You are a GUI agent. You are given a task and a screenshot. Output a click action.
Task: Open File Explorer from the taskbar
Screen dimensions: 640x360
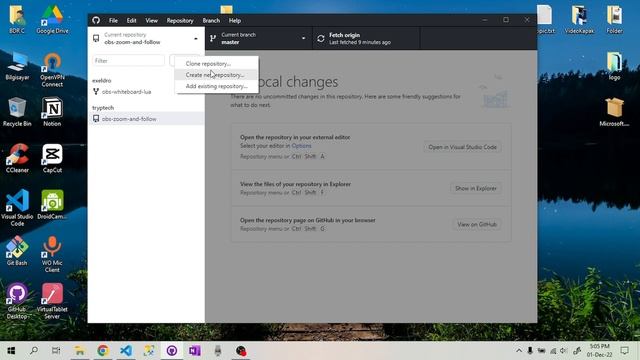coord(79,351)
